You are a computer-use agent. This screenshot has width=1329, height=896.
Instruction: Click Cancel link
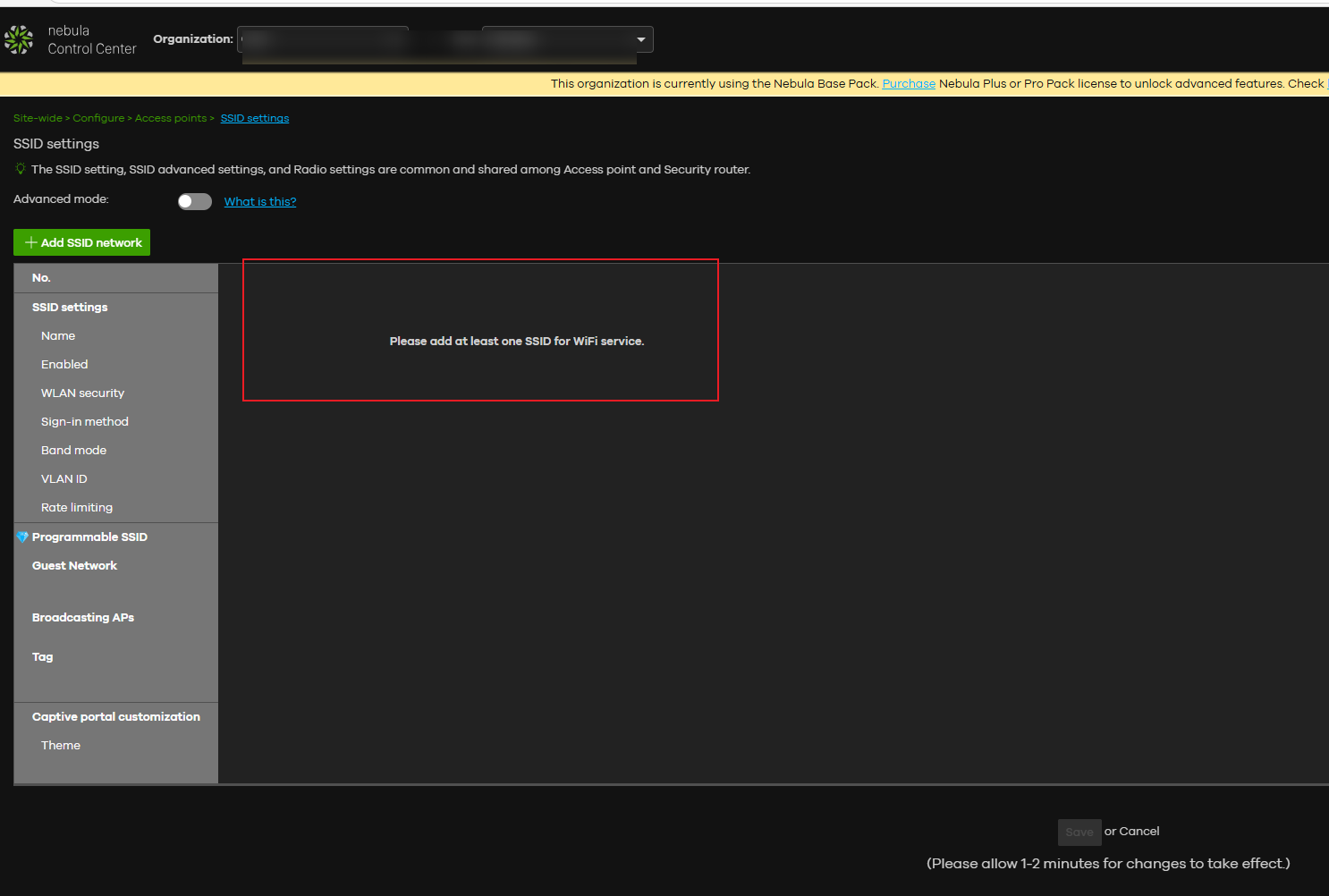[x=1139, y=831]
